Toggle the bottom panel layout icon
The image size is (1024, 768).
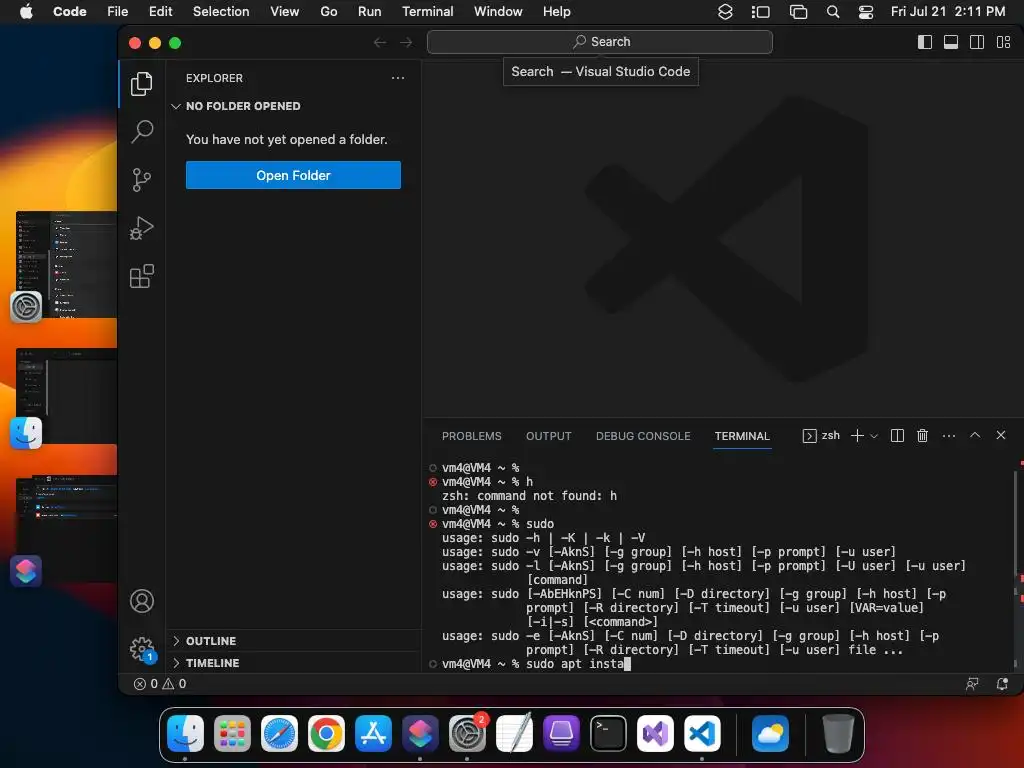951,42
